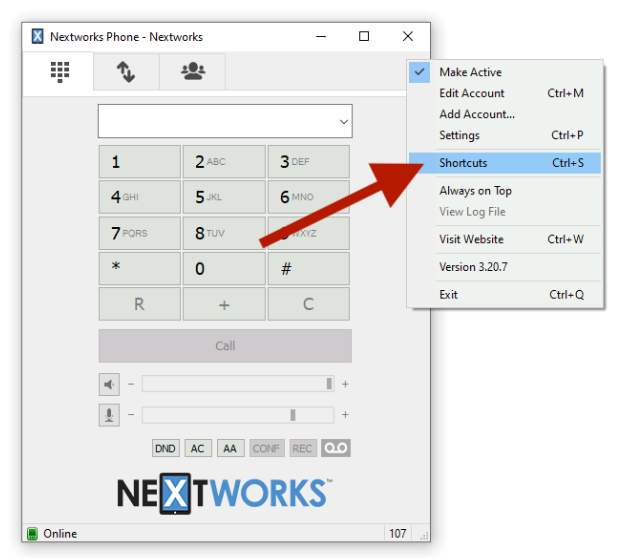Screen dimensions: 619x558
Task: Click the NEXTWORKS logo
Action: pos(225,493)
